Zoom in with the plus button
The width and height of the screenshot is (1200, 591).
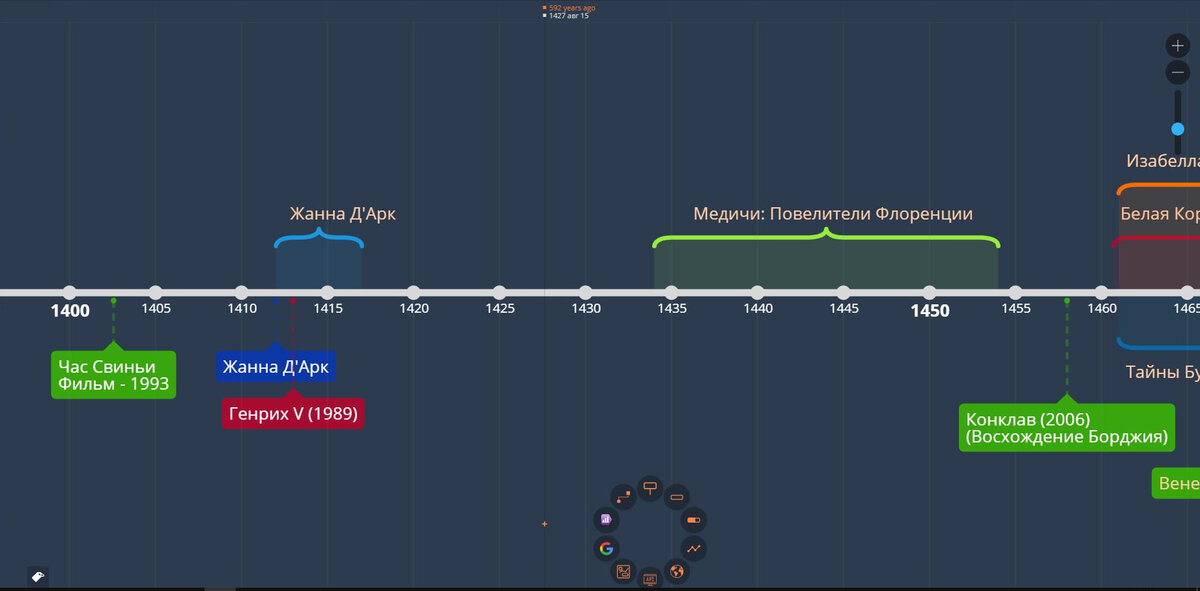coord(1177,46)
